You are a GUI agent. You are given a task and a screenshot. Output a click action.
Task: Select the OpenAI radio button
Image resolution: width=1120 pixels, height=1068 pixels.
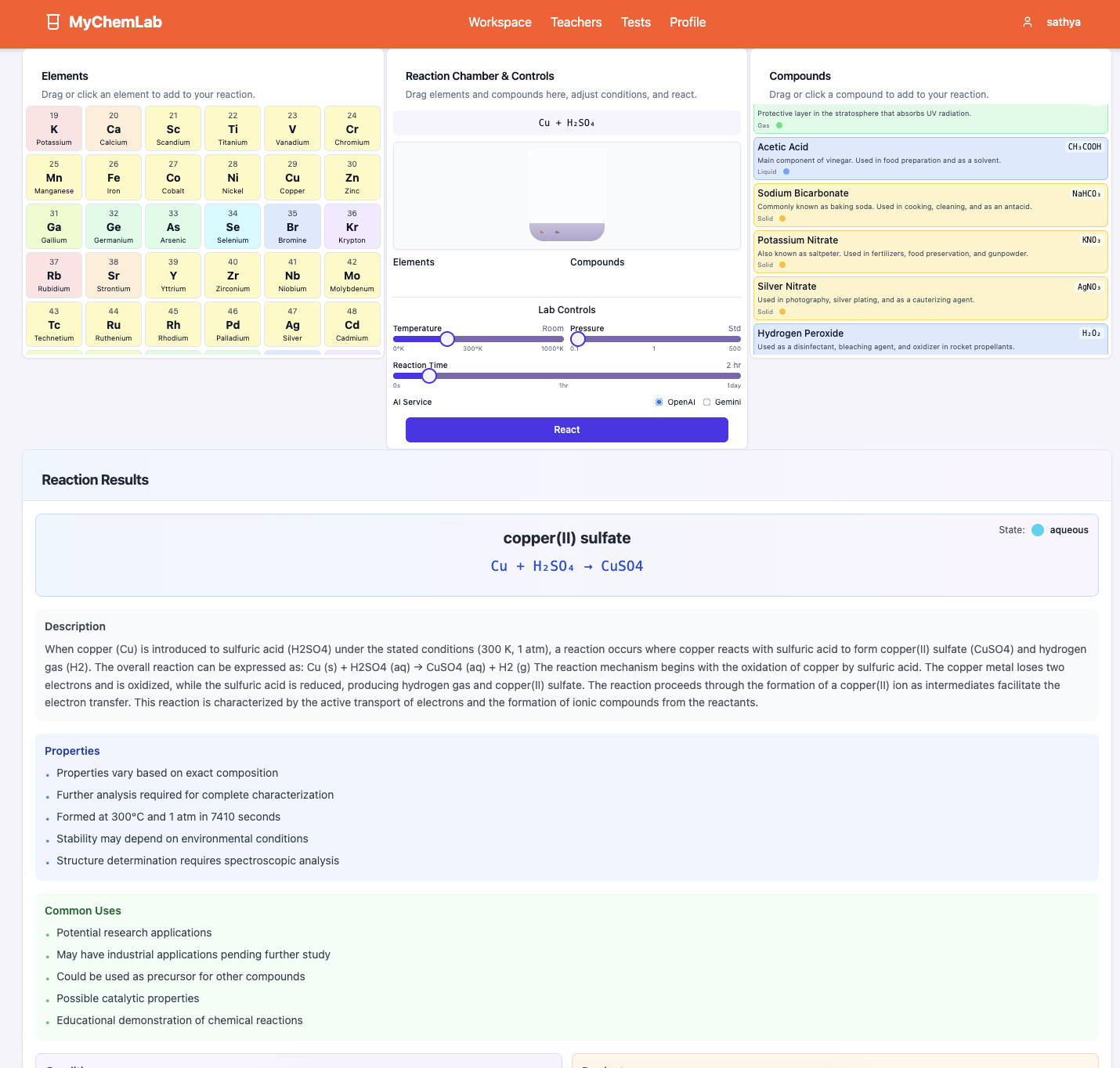coord(659,402)
